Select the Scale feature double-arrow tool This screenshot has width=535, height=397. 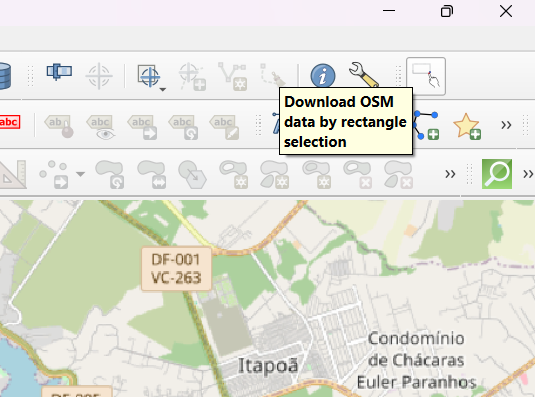(151, 174)
